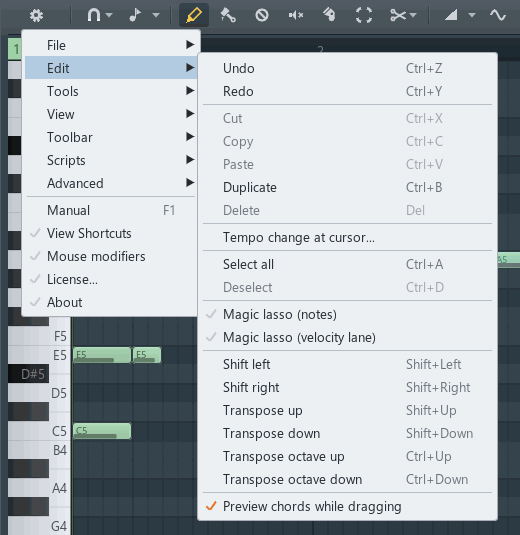Click the B4 piano key
The height and width of the screenshot is (535, 520).
pyautogui.click(x=39, y=450)
